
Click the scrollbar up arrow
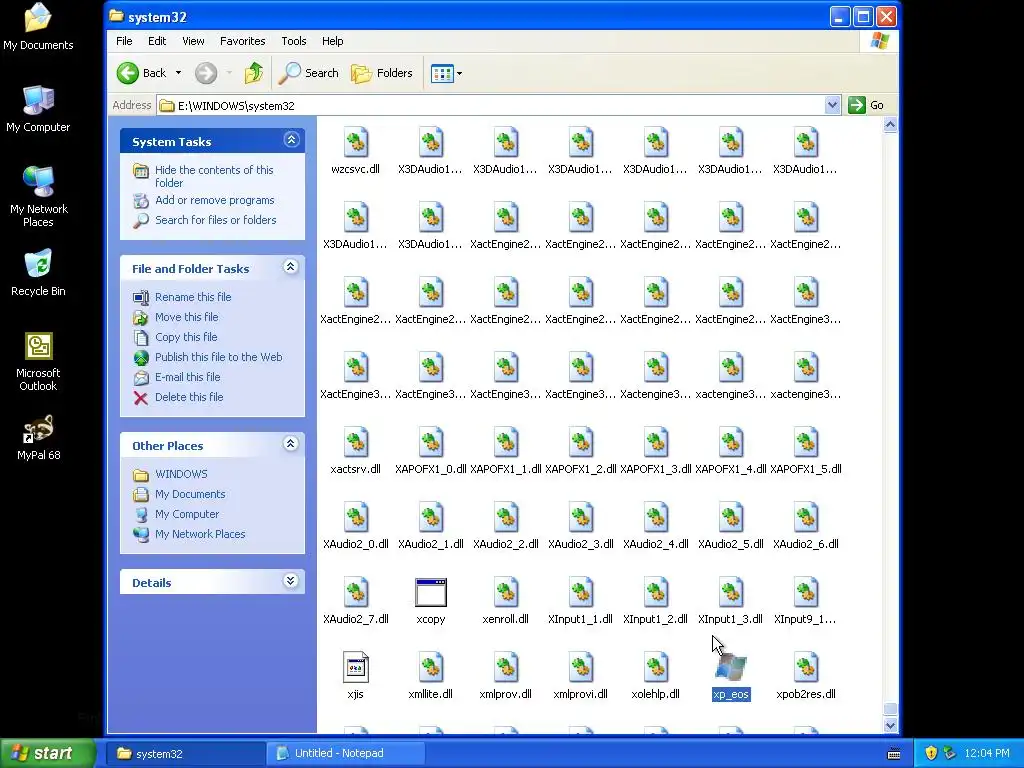(890, 125)
